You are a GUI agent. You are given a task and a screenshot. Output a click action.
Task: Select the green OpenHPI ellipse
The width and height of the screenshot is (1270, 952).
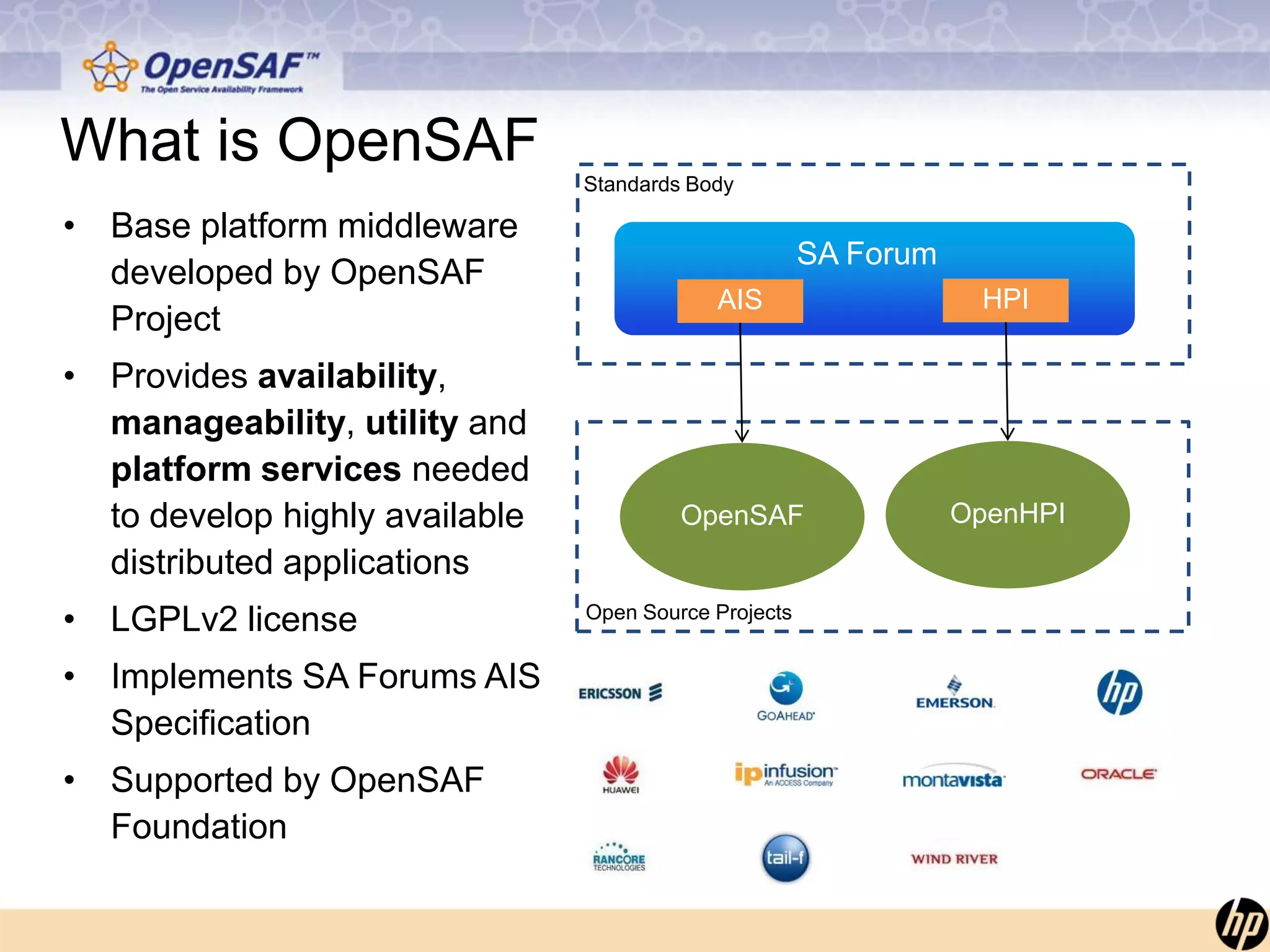[x=1008, y=514]
